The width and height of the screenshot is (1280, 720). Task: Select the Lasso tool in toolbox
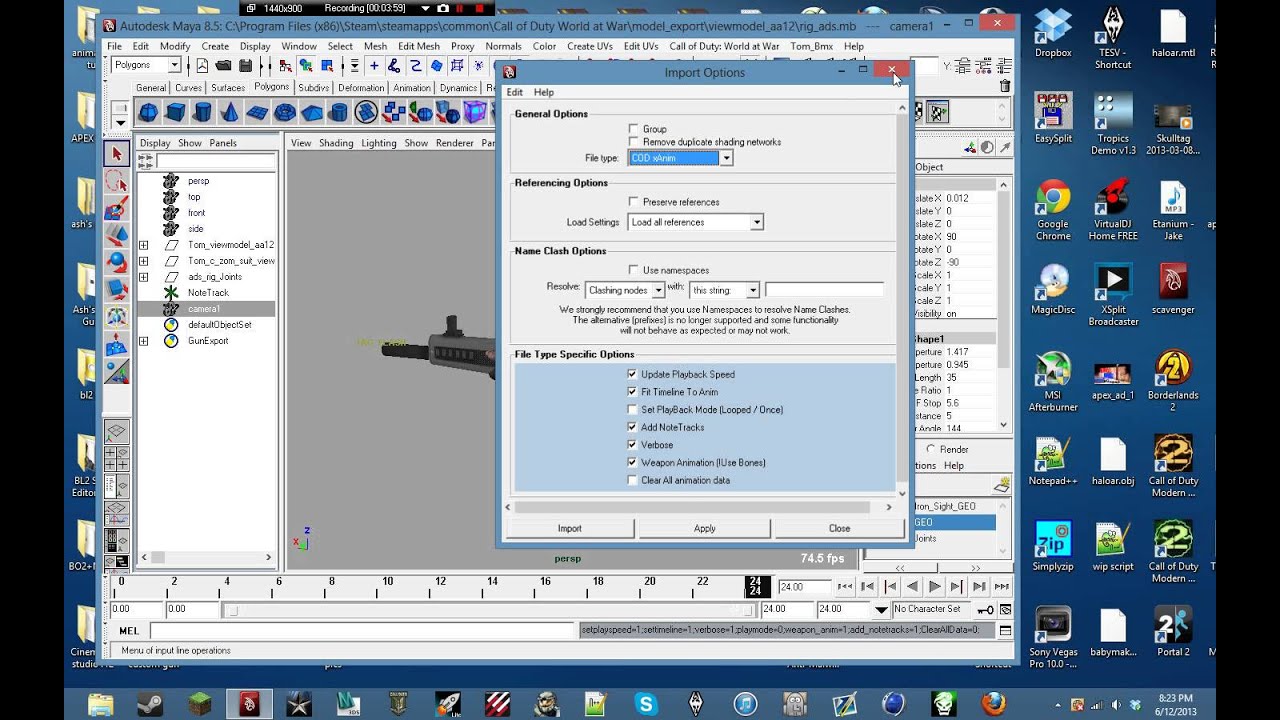117,181
